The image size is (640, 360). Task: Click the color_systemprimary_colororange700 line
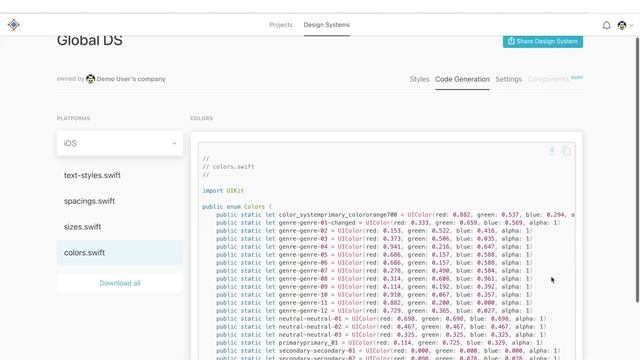395,215
